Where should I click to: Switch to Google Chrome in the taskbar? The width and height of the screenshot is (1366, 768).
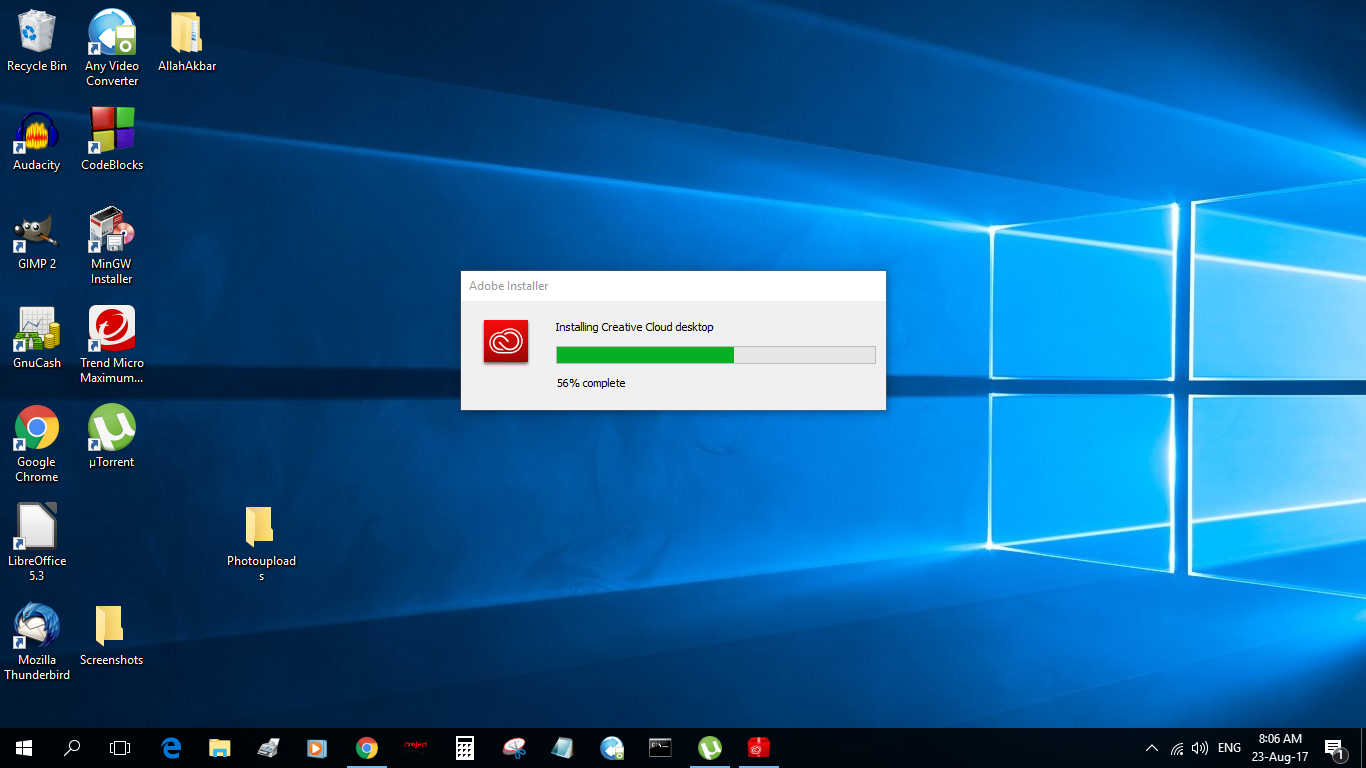pos(367,748)
